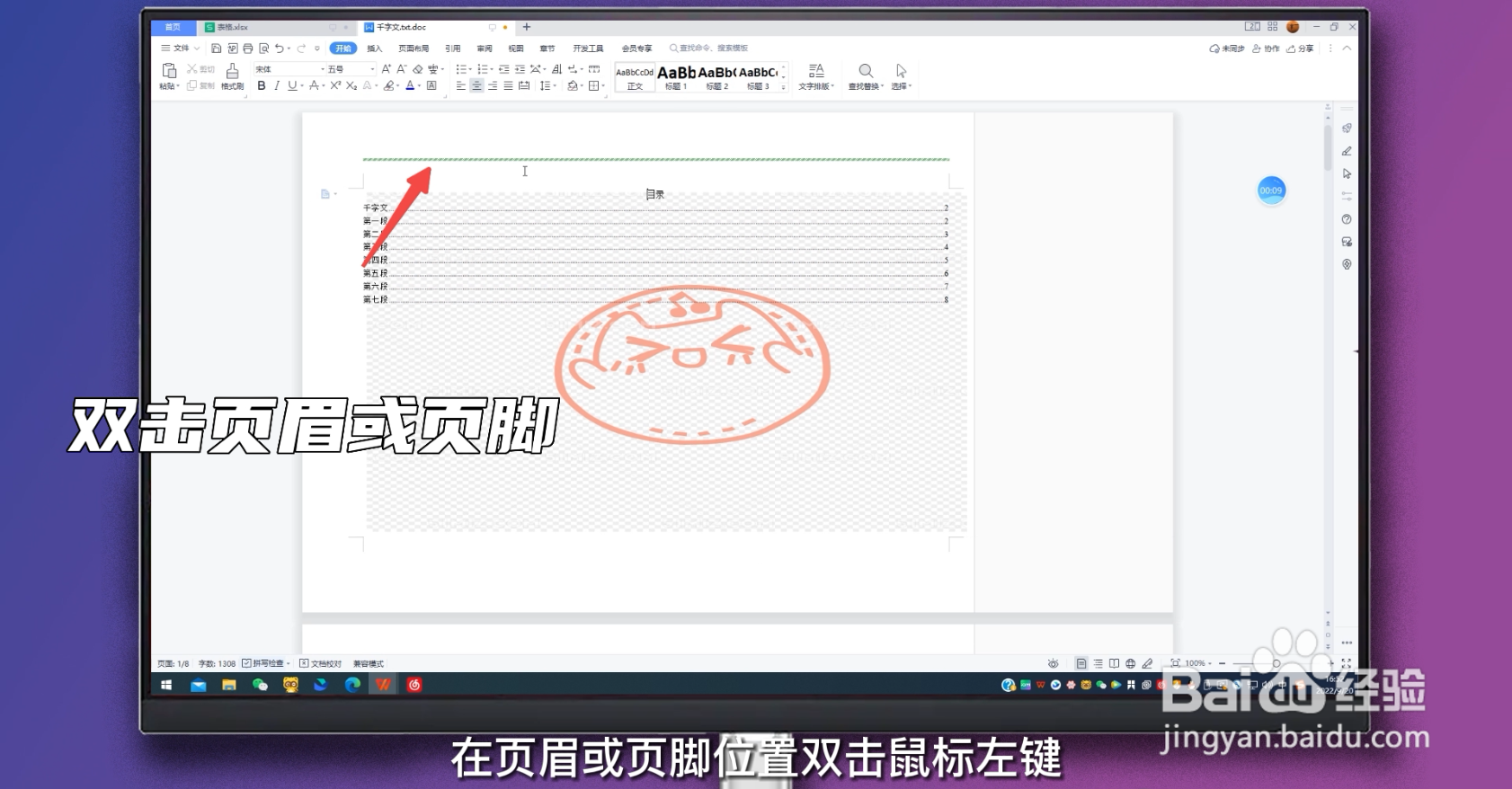Clear formatting with the eraser icon
This screenshot has height=789, width=1512.
[x=417, y=69]
